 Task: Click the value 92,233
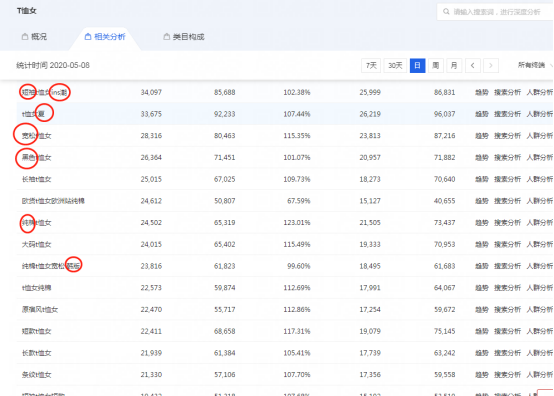coord(224,114)
